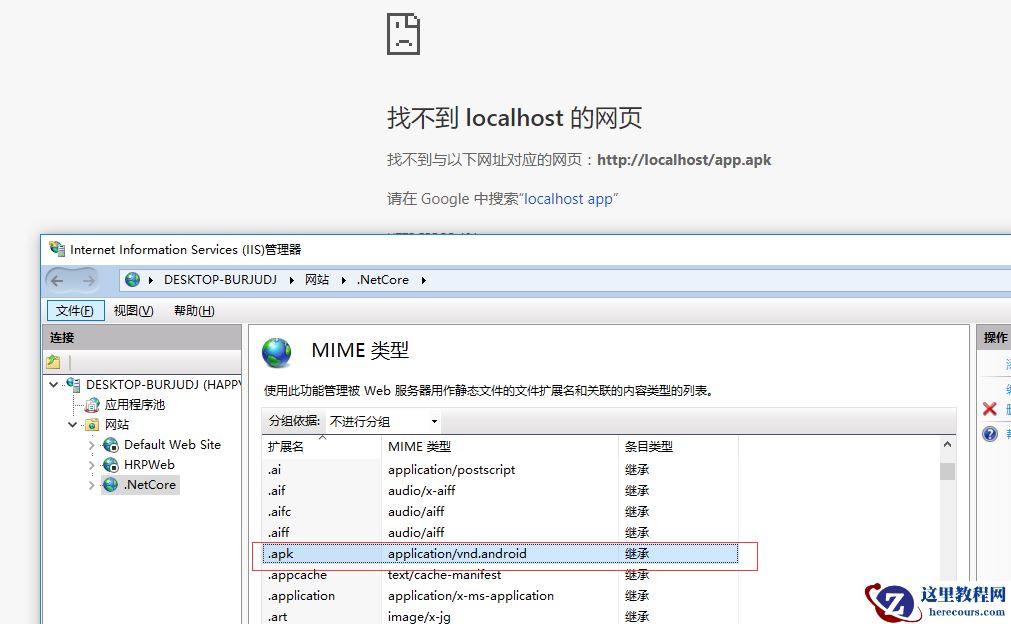Screen dimensions: 1011x624
Task: Click the sites folder icon in the tree
Action: [x=92, y=424]
